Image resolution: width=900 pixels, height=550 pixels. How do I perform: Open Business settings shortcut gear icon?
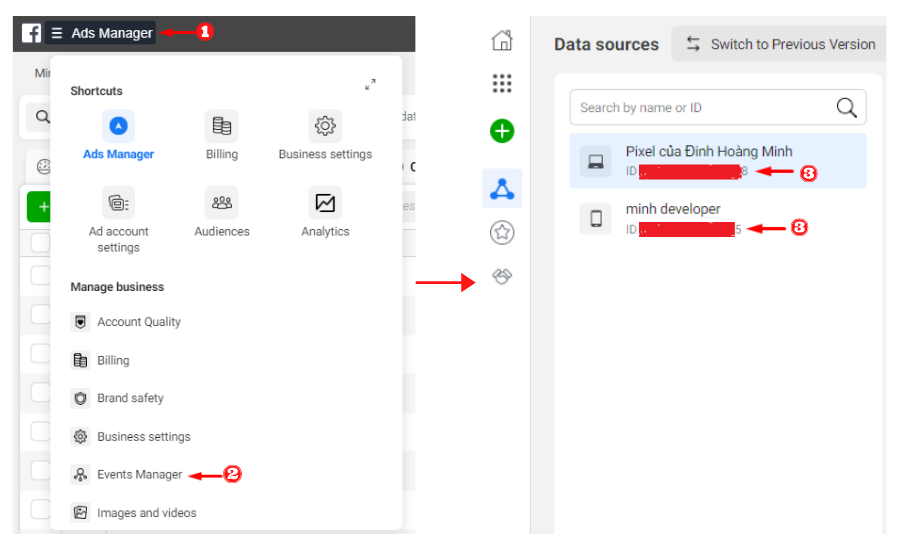pos(325,126)
